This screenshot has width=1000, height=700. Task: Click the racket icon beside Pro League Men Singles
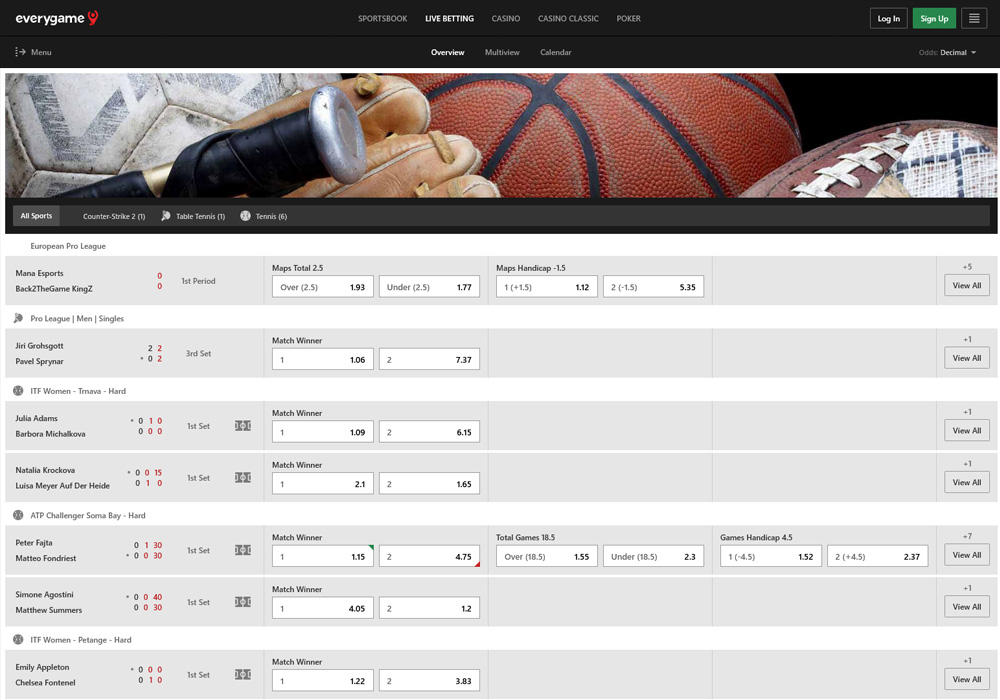pos(17,318)
